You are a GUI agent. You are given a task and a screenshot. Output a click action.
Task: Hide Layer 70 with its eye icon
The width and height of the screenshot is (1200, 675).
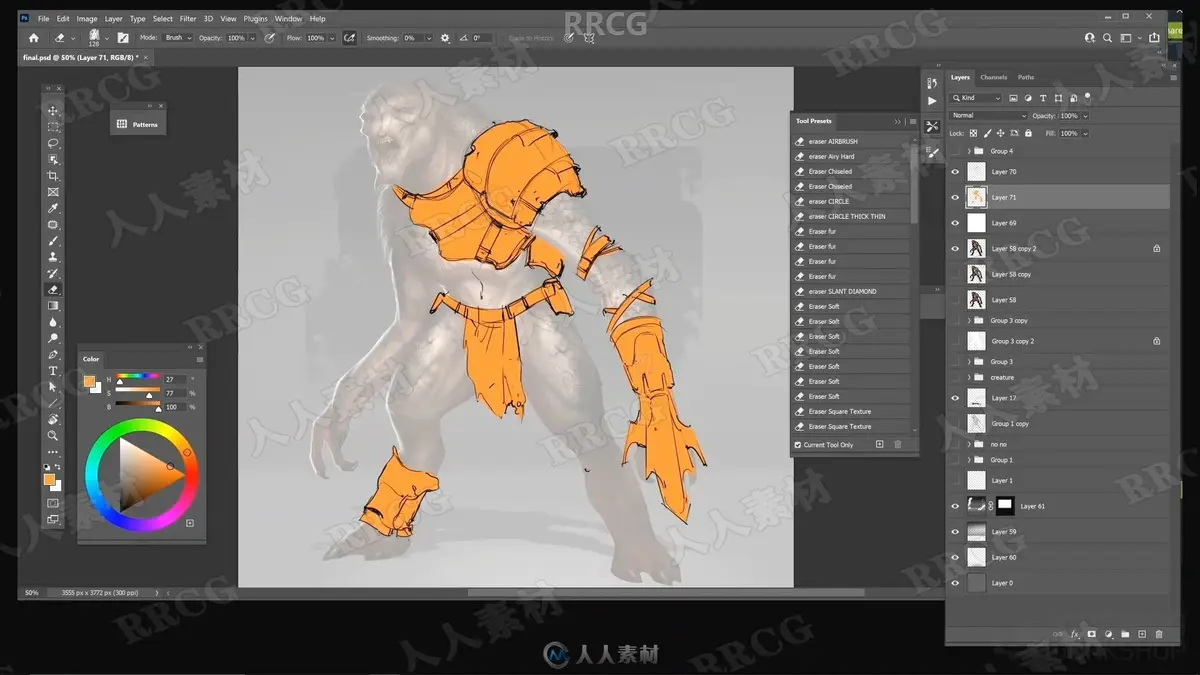(955, 172)
